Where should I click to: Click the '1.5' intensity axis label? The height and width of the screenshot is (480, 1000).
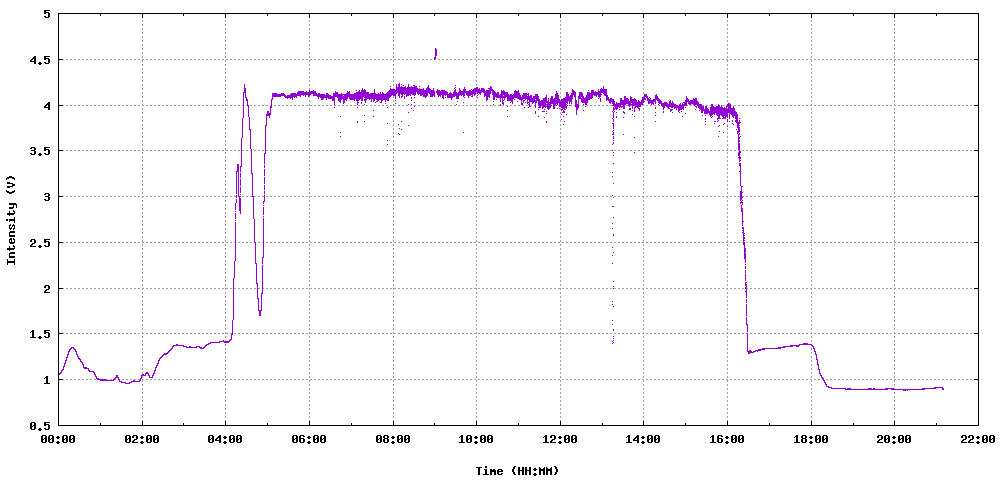point(41,334)
